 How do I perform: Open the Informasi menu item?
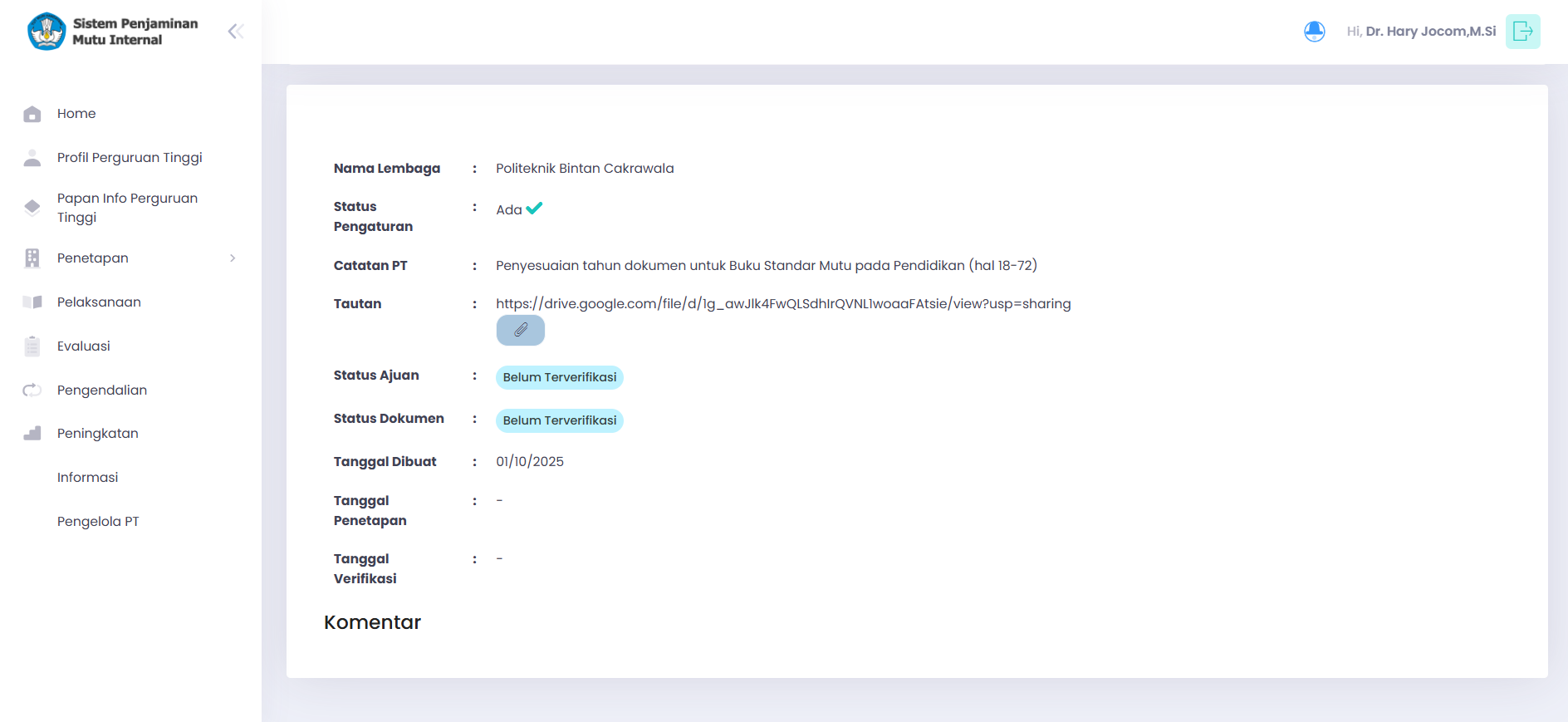[87, 478]
